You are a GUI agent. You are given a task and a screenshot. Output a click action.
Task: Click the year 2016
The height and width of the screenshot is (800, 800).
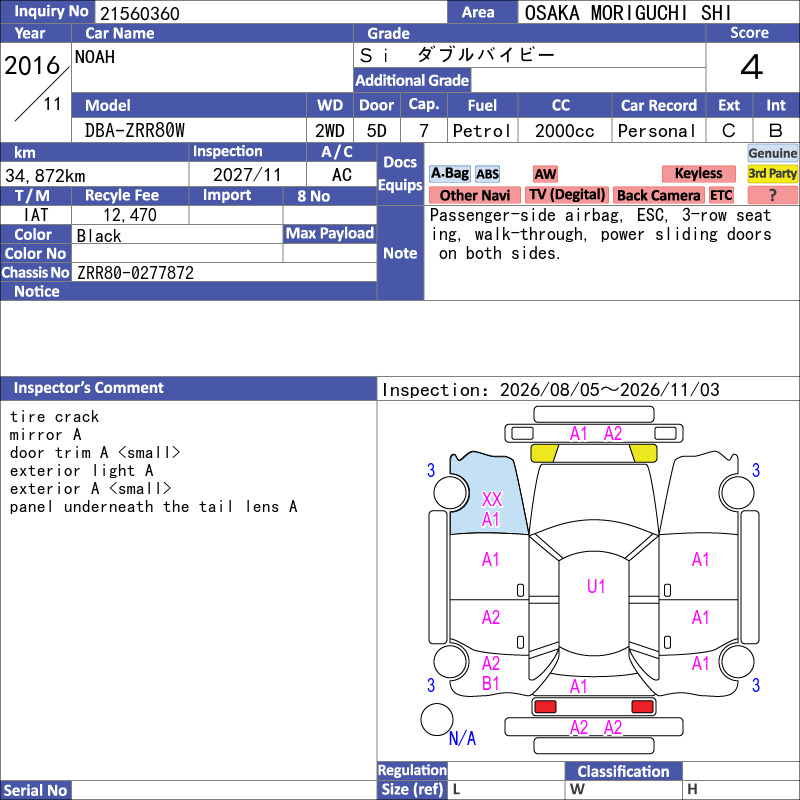pyautogui.click(x=32, y=66)
